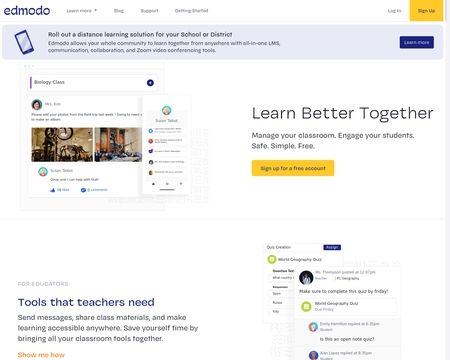Click 'Is this an open note quiz?' reply
This screenshot has width=450, height=360.
pos(347,339)
